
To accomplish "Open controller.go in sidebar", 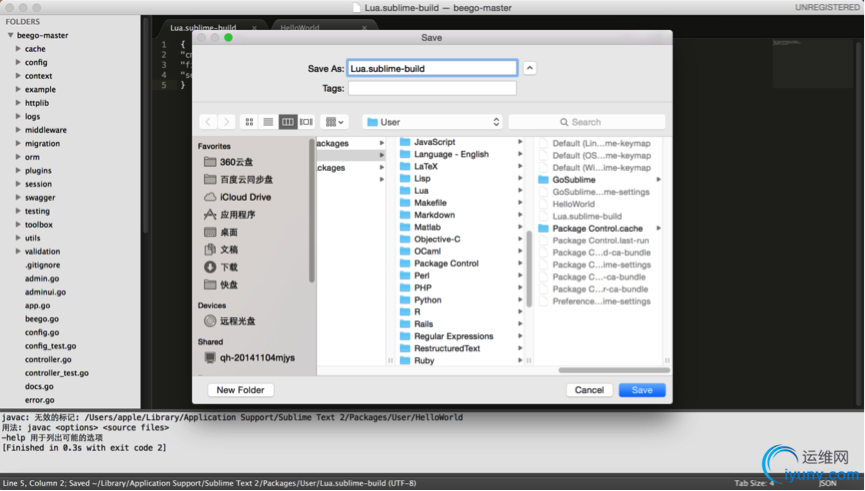I will click(48, 359).
